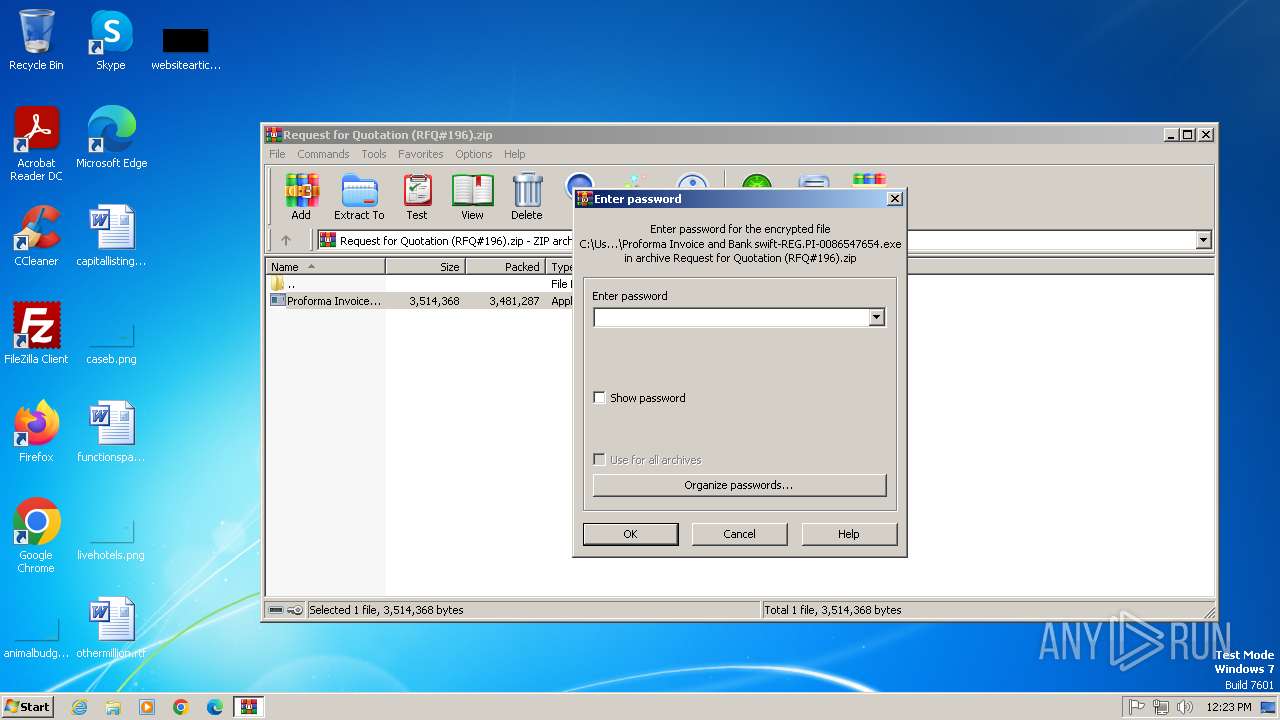Click the Add toolbar icon in WinRAR
This screenshot has height=720, width=1280.
pos(301,196)
